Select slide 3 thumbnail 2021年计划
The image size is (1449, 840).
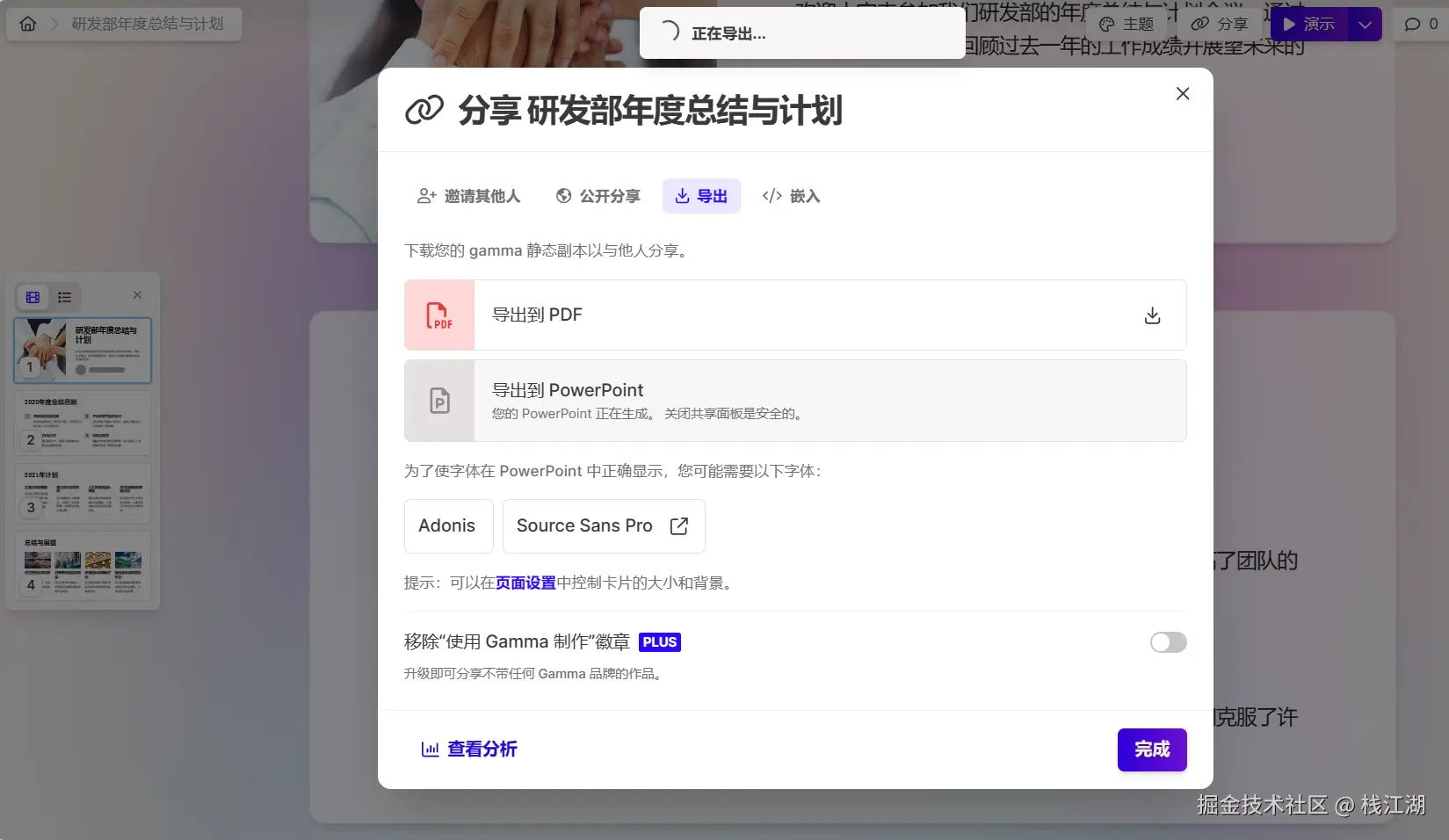(83, 493)
